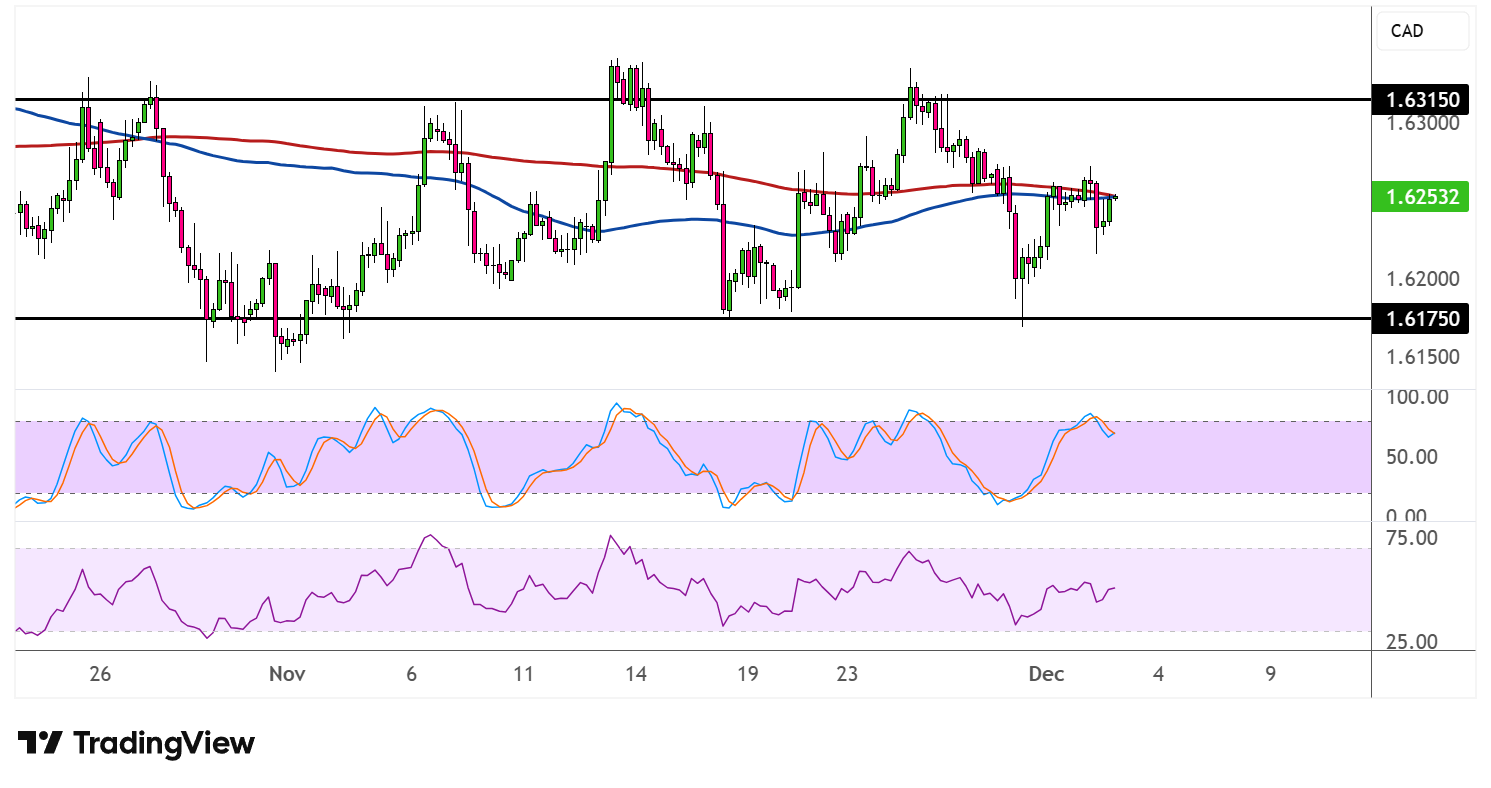Click the TradingView brand text
The width and height of the screenshot is (1491, 788).
tap(165, 743)
